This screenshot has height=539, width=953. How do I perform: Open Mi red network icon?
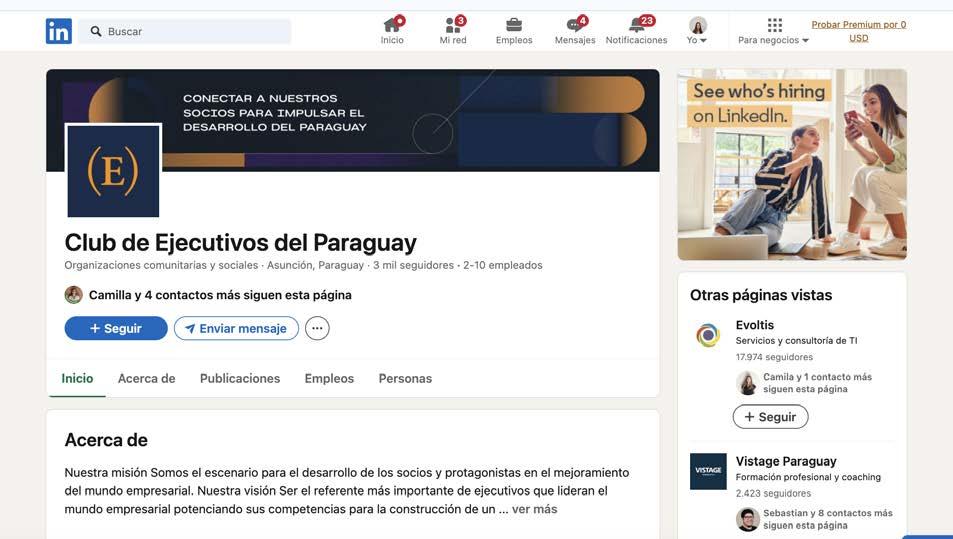(x=453, y=25)
